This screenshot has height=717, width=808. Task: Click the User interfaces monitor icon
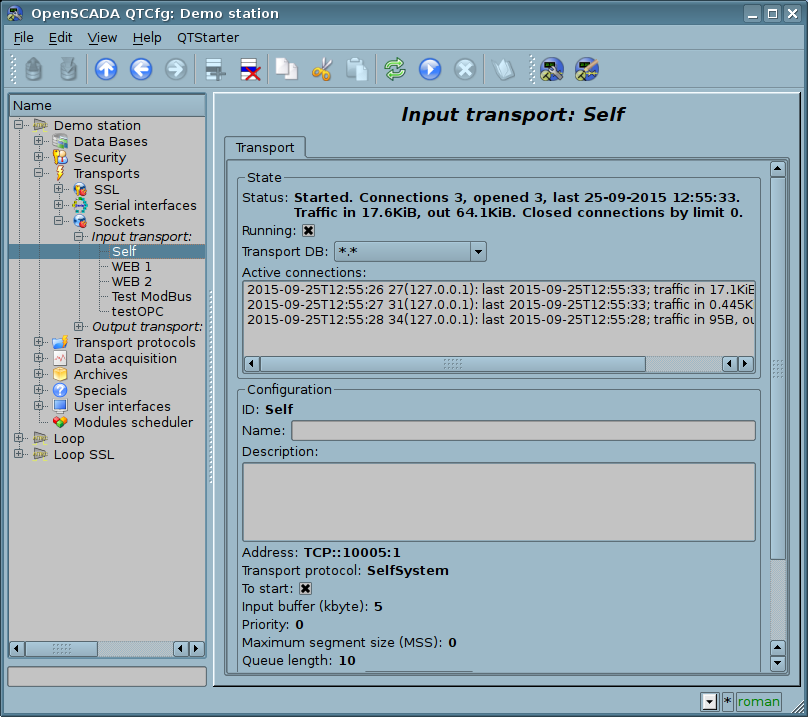60,406
